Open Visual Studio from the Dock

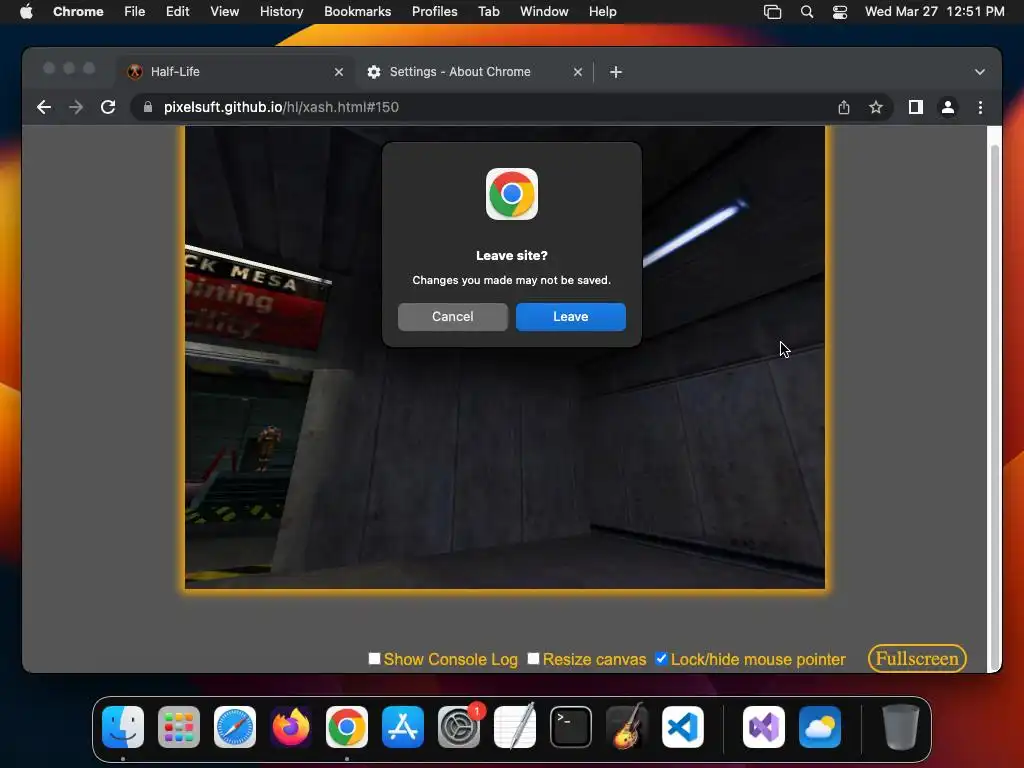coord(763,726)
